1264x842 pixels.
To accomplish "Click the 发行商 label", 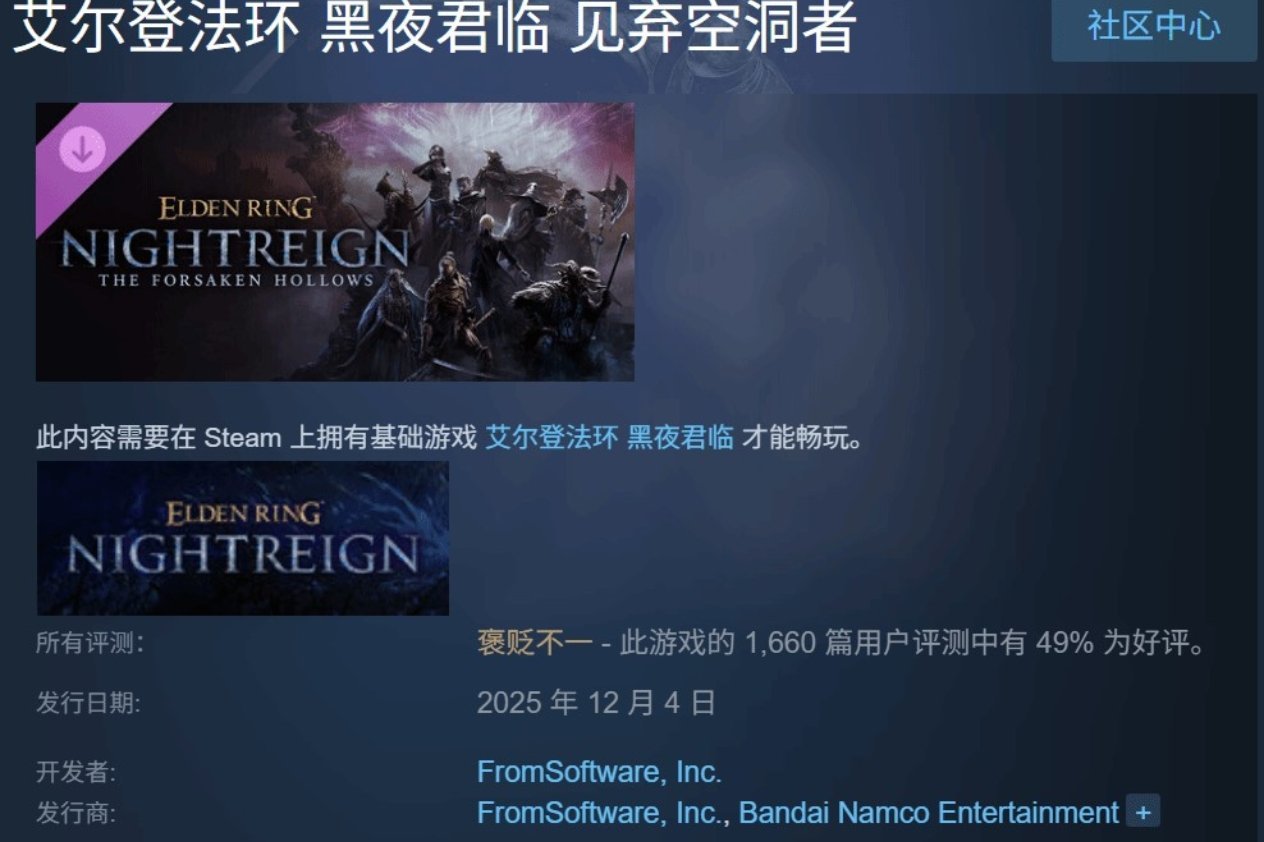I will 76,814.
